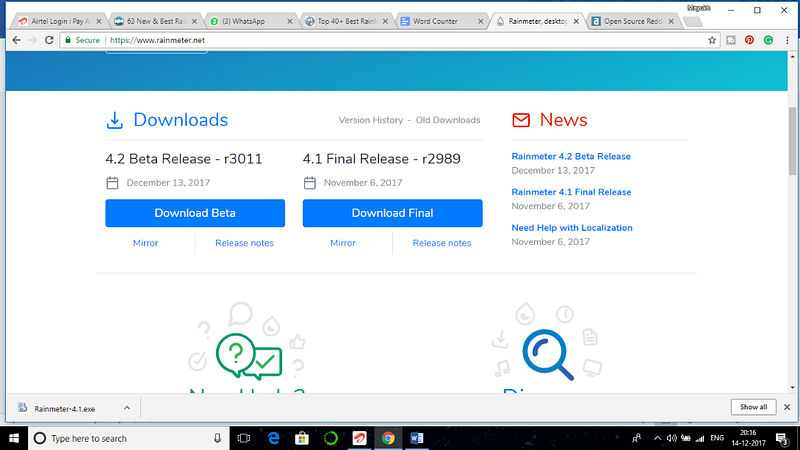Read the Rainmeter 4.1 Final Release news
This screenshot has height=450, width=800.
click(571, 192)
